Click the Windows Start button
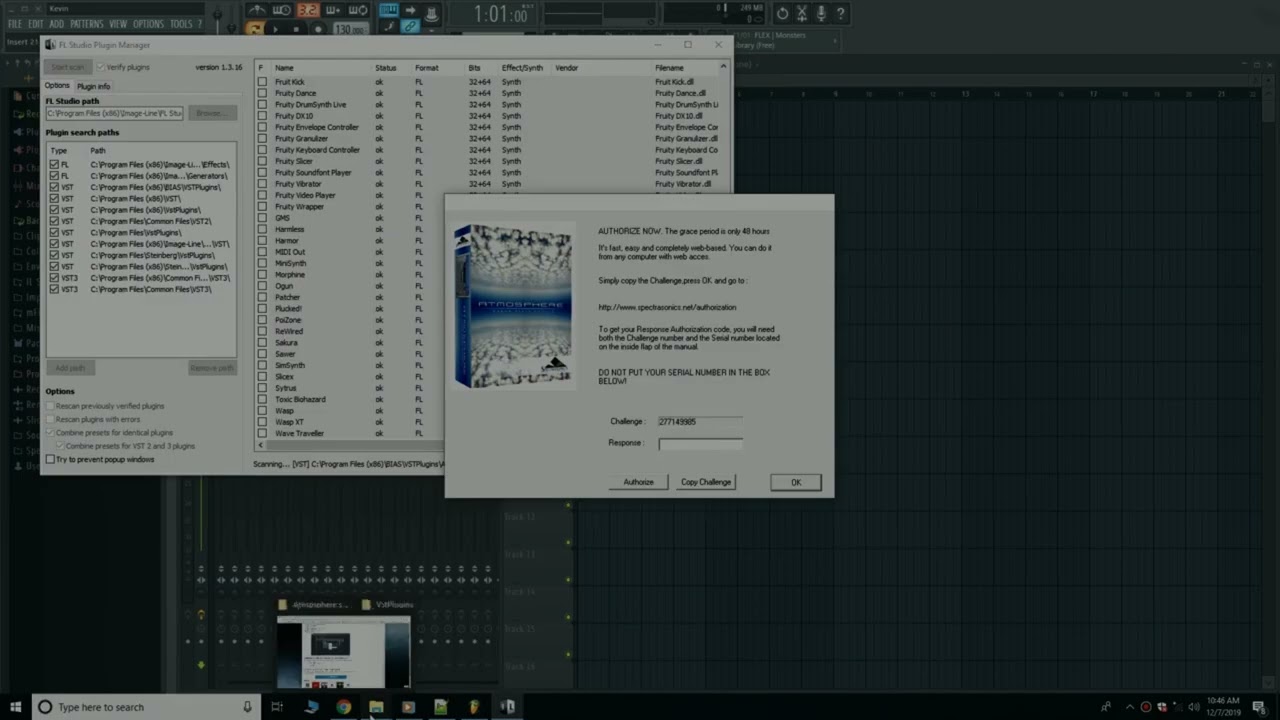Viewport: 1280px width, 720px height. coord(15,707)
